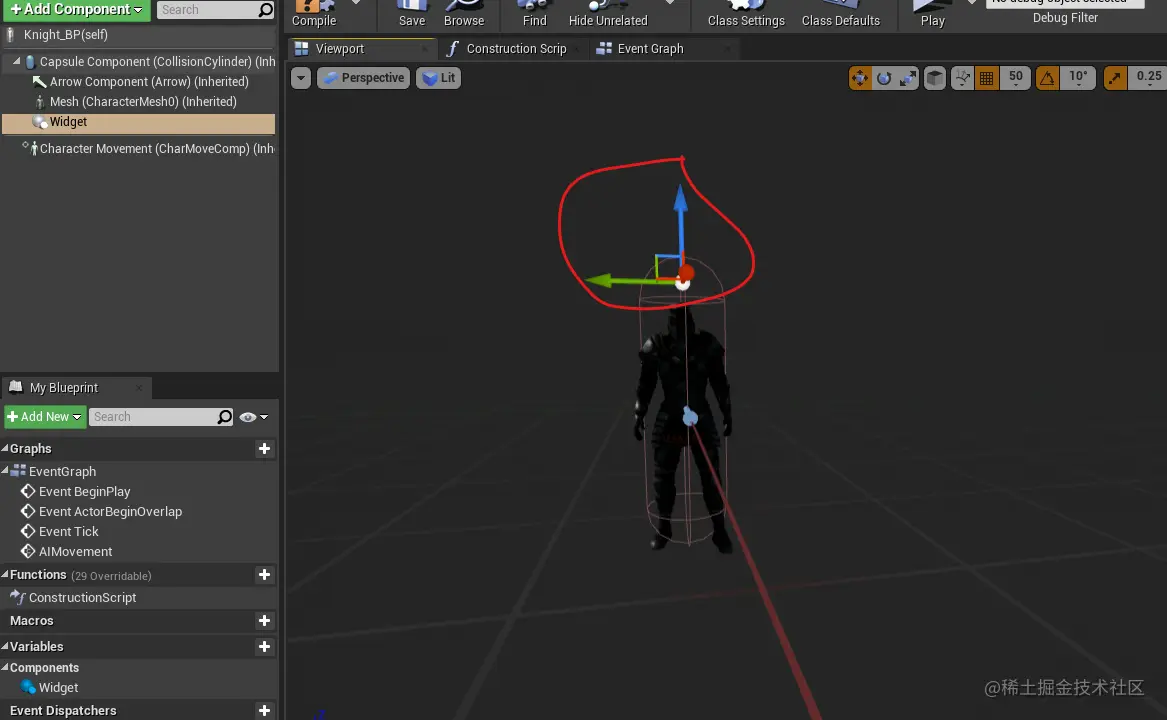Open surface snapping options
This screenshot has height=720, width=1167.
962,78
